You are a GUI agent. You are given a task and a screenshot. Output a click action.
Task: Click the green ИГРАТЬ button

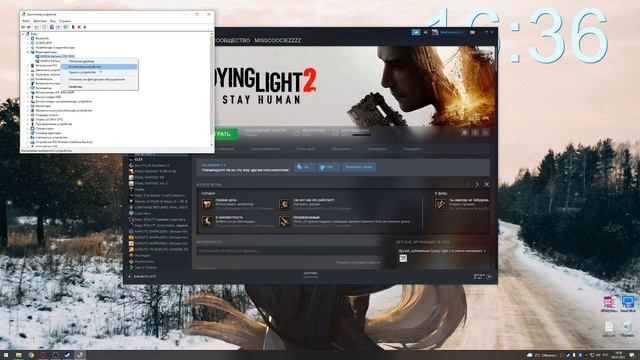point(226,134)
